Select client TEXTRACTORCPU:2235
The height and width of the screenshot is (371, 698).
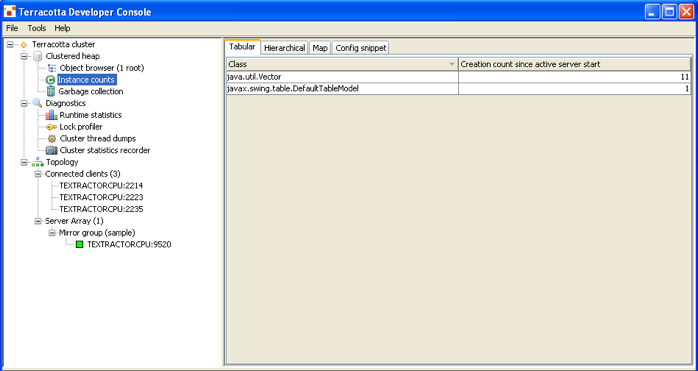click(101, 209)
